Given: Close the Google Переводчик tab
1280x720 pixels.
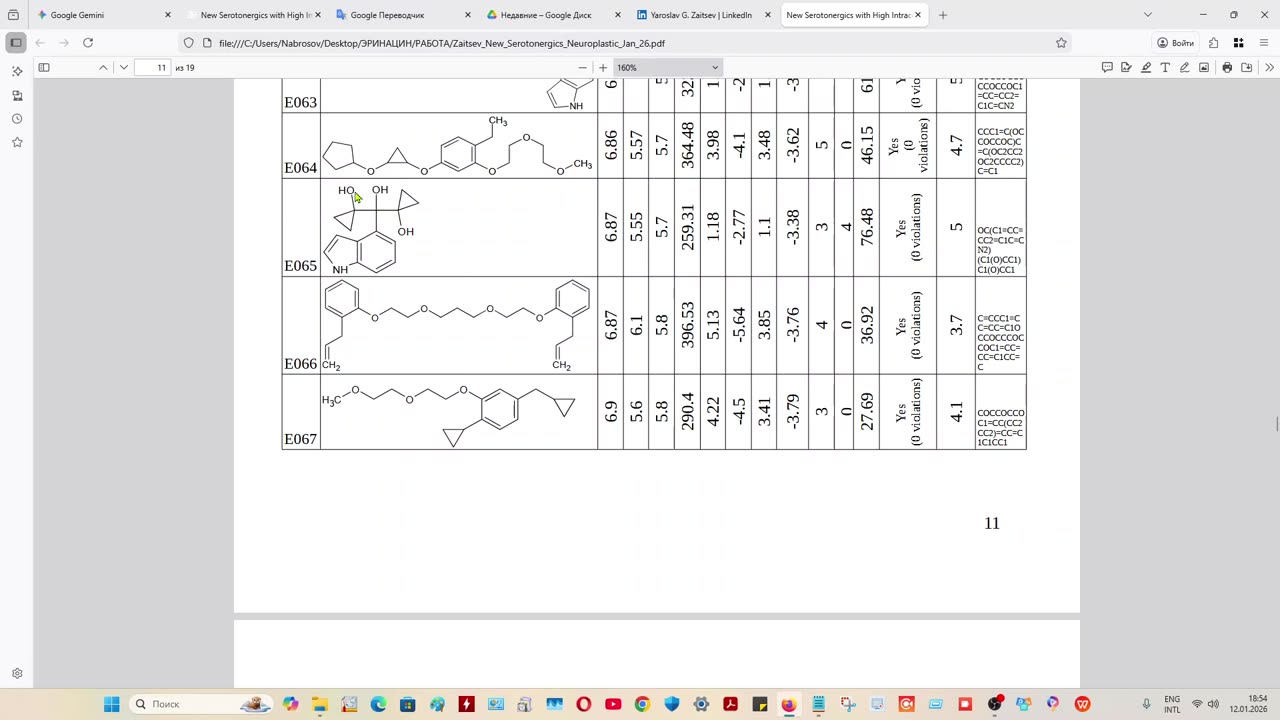Looking at the screenshot, I should coord(467,15).
